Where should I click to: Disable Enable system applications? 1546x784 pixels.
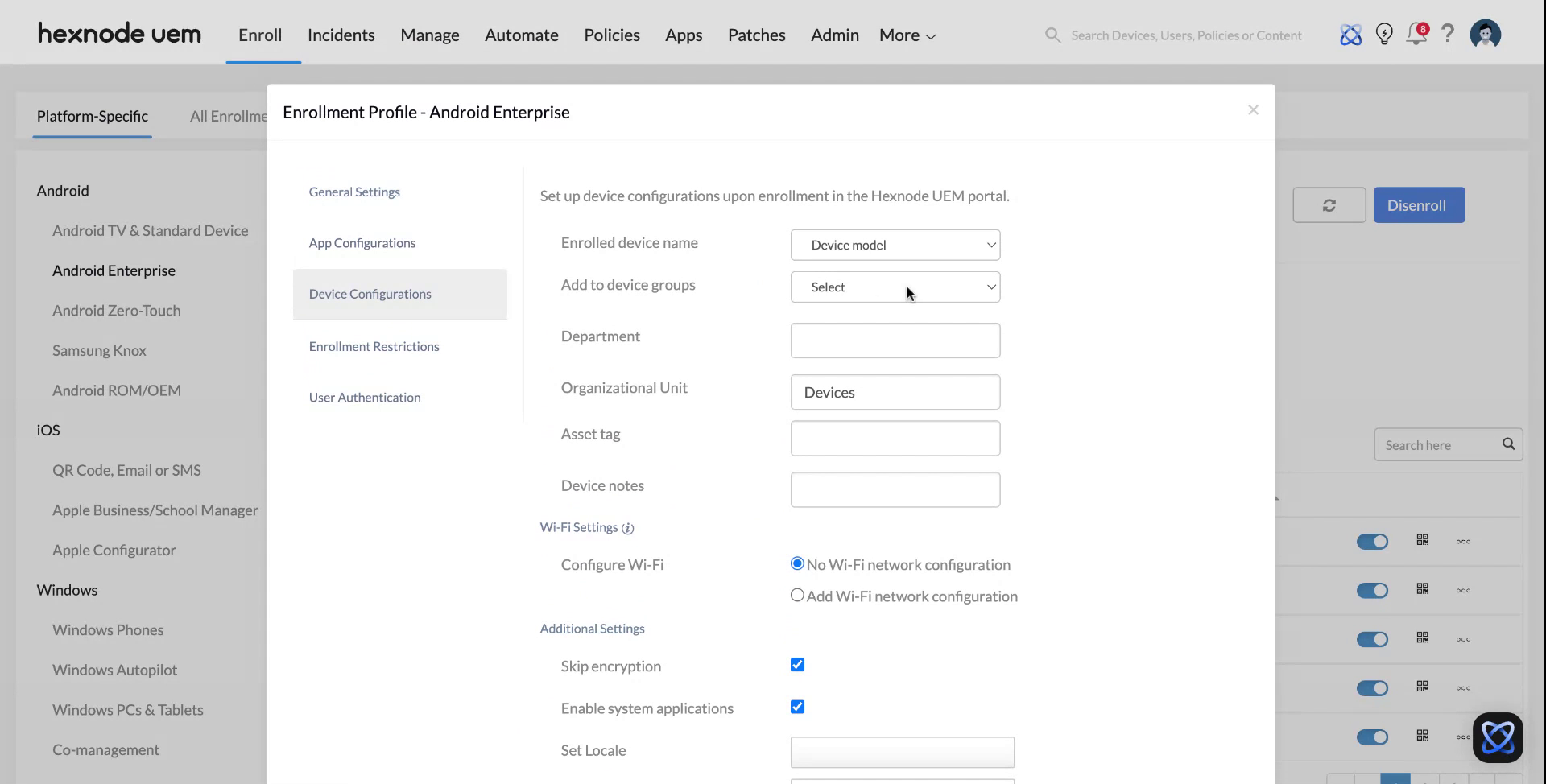pyautogui.click(x=797, y=706)
